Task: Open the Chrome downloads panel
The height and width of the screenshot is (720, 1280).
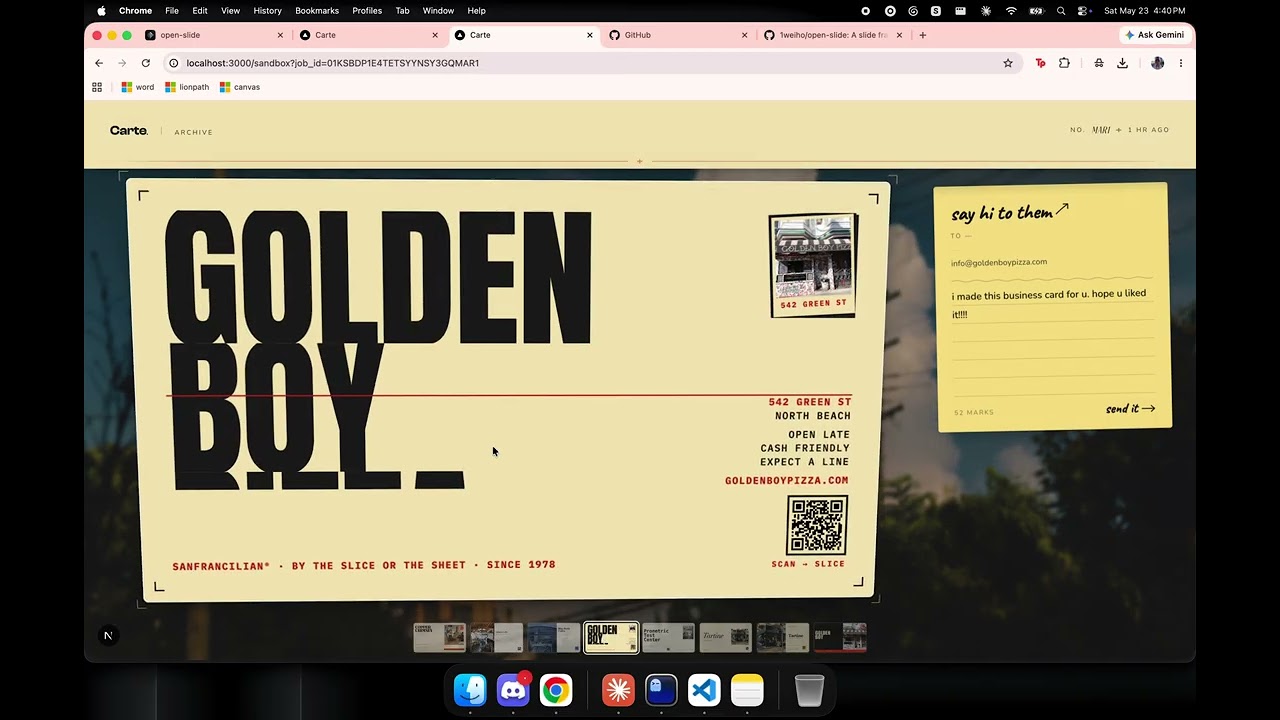Action: (1122, 63)
